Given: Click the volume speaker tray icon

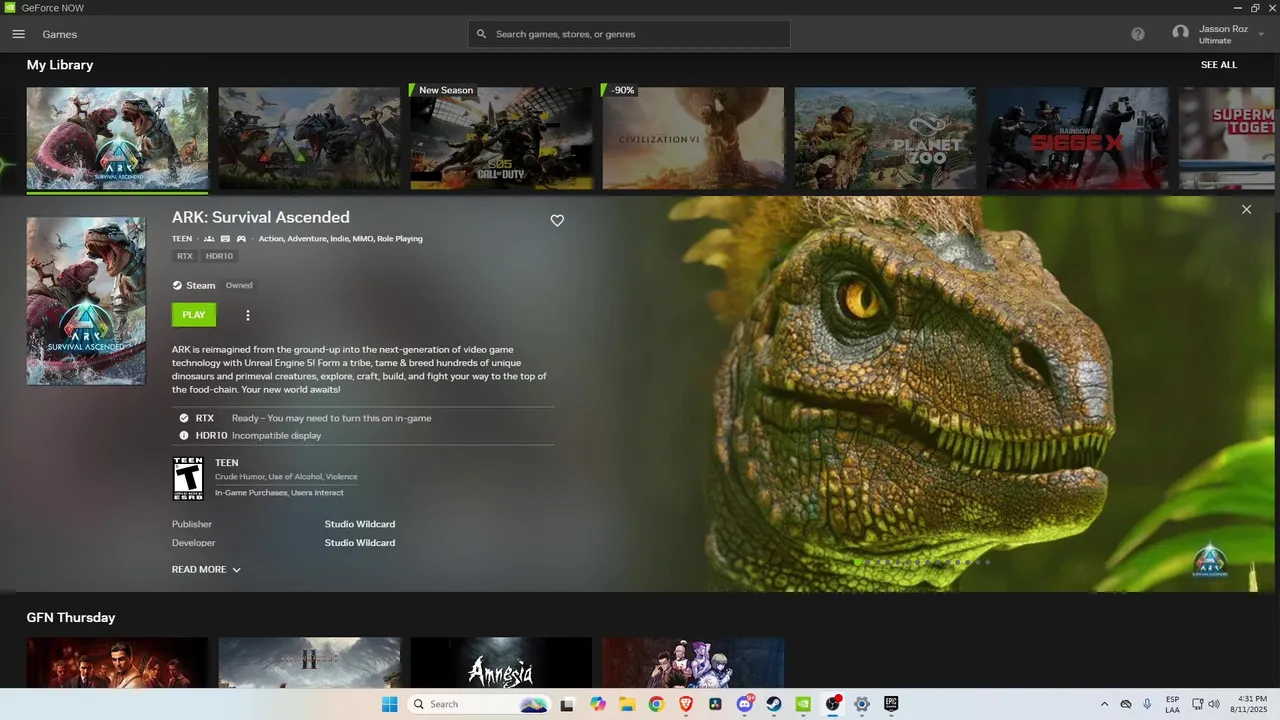Looking at the screenshot, I should (x=1214, y=704).
